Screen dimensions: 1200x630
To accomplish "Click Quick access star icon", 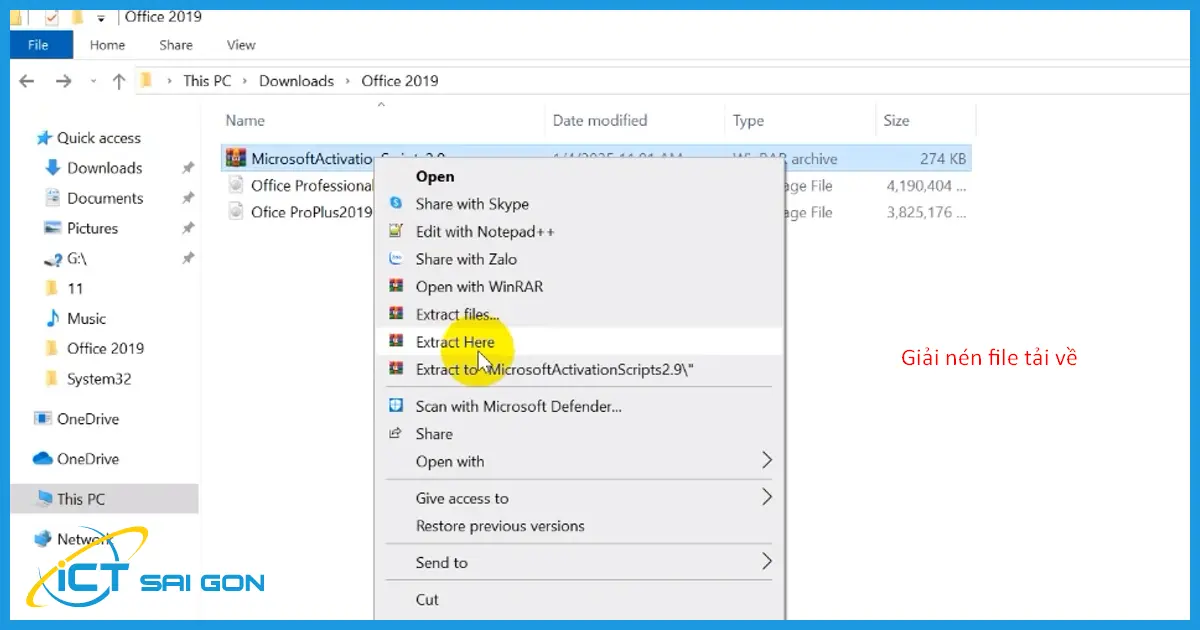I will coord(43,138).
